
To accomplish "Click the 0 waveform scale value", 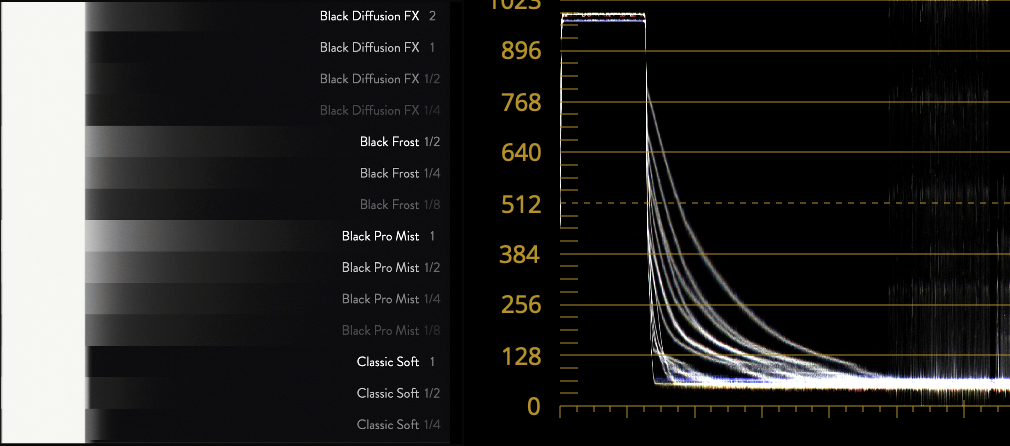I will coord(533,407).
